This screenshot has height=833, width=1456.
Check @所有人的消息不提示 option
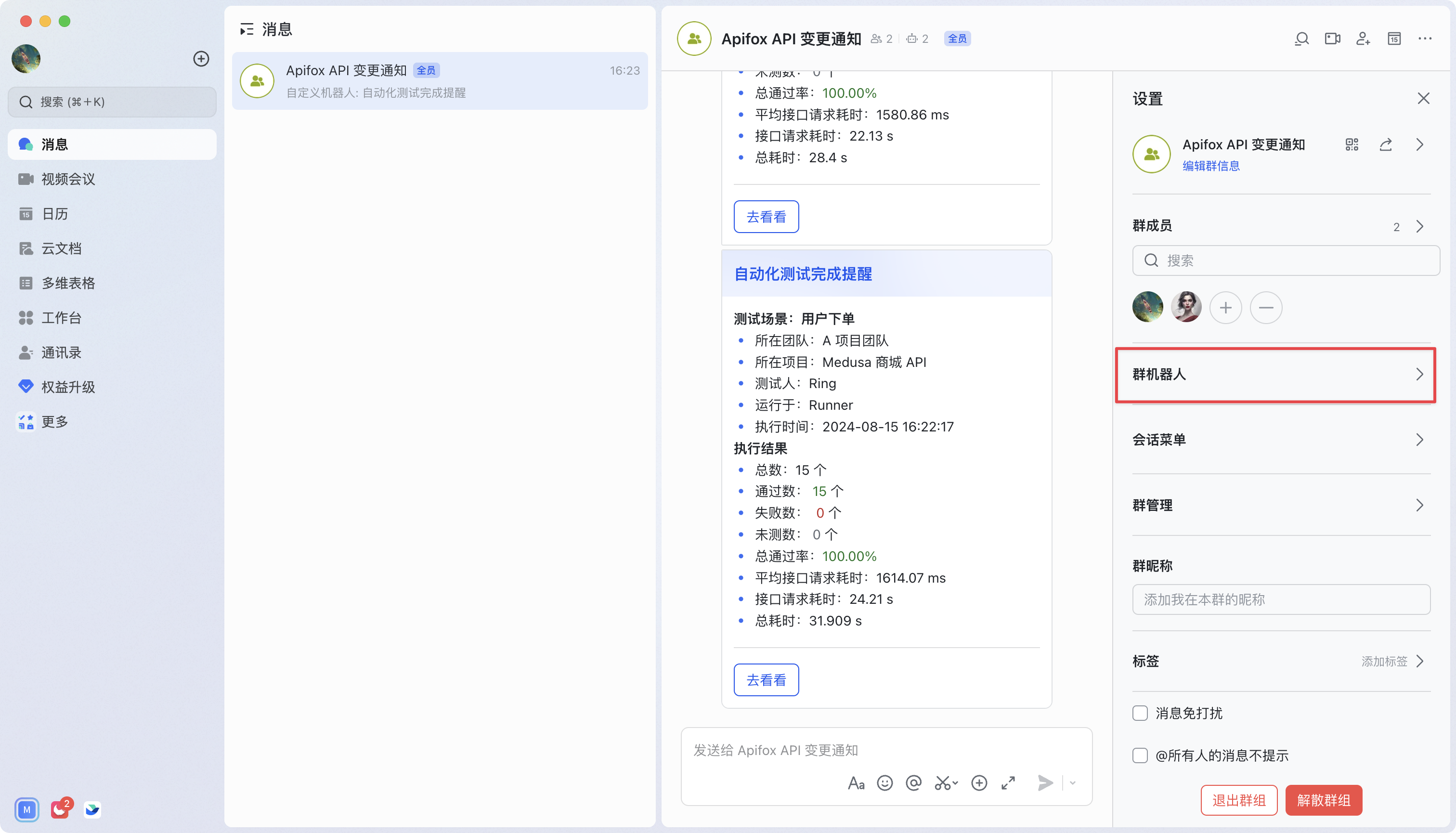pos(1140,755)
